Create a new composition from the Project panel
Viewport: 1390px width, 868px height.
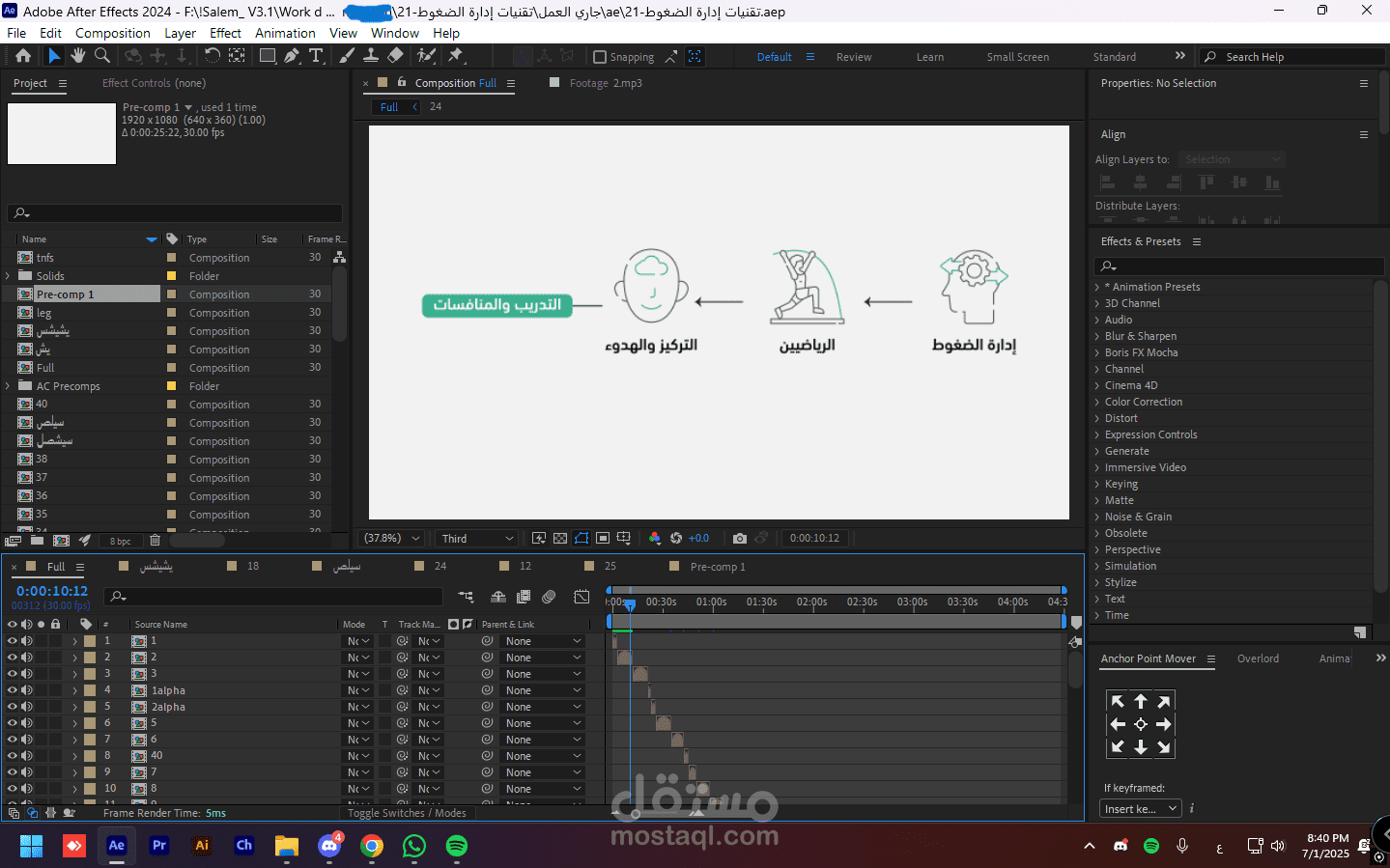61,541
